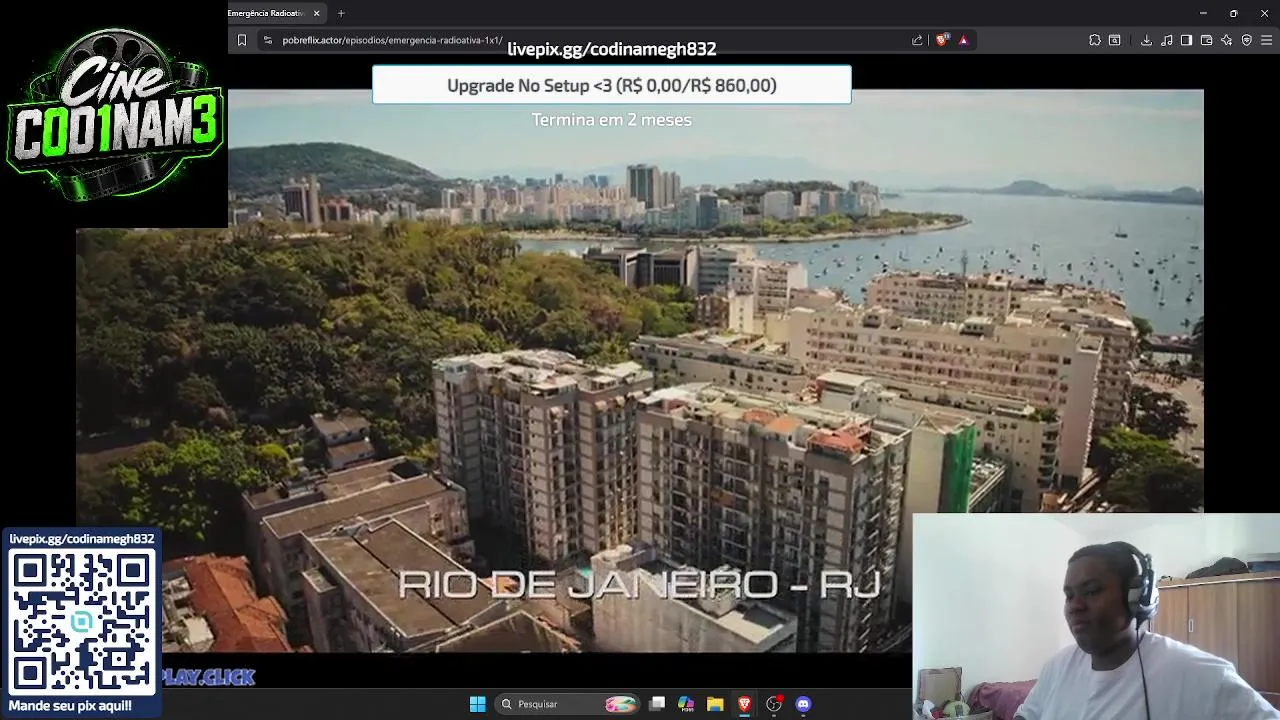
Task: Open the browser extensions puzzle icon
Action: pos(1094,40)
